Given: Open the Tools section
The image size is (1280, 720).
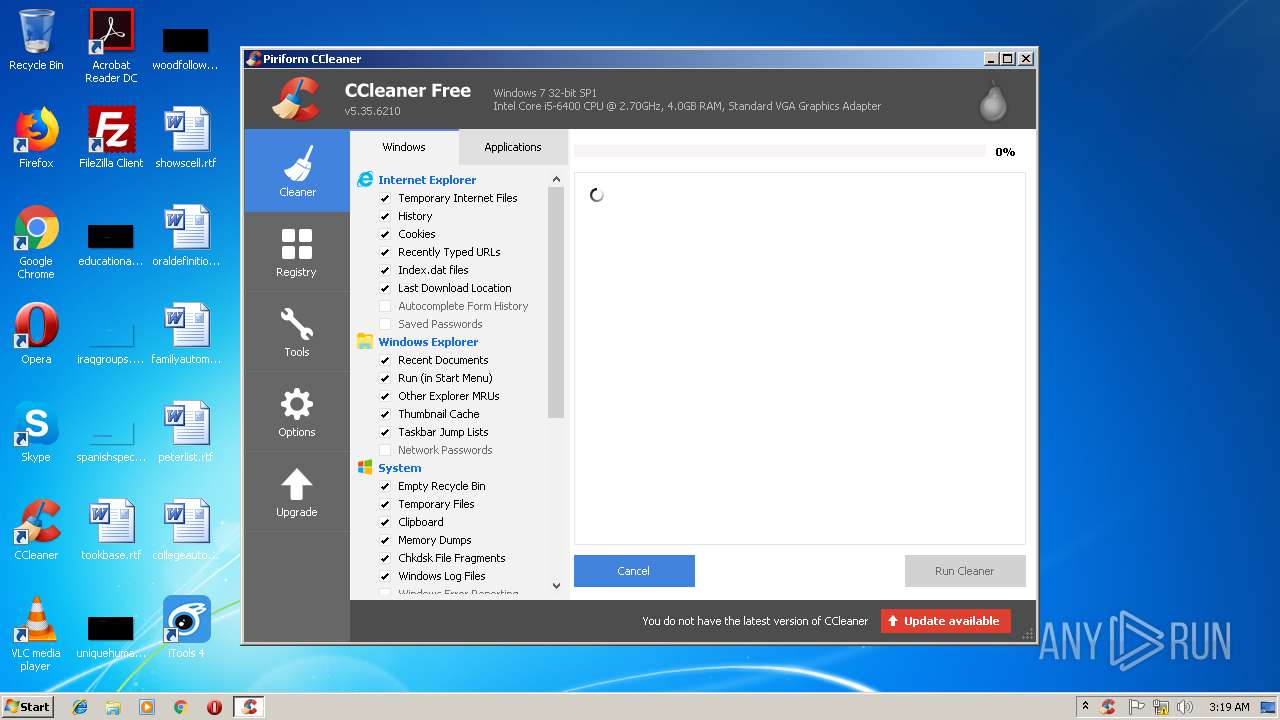Looking at the screenshot, I should click(x=297, y=331).
